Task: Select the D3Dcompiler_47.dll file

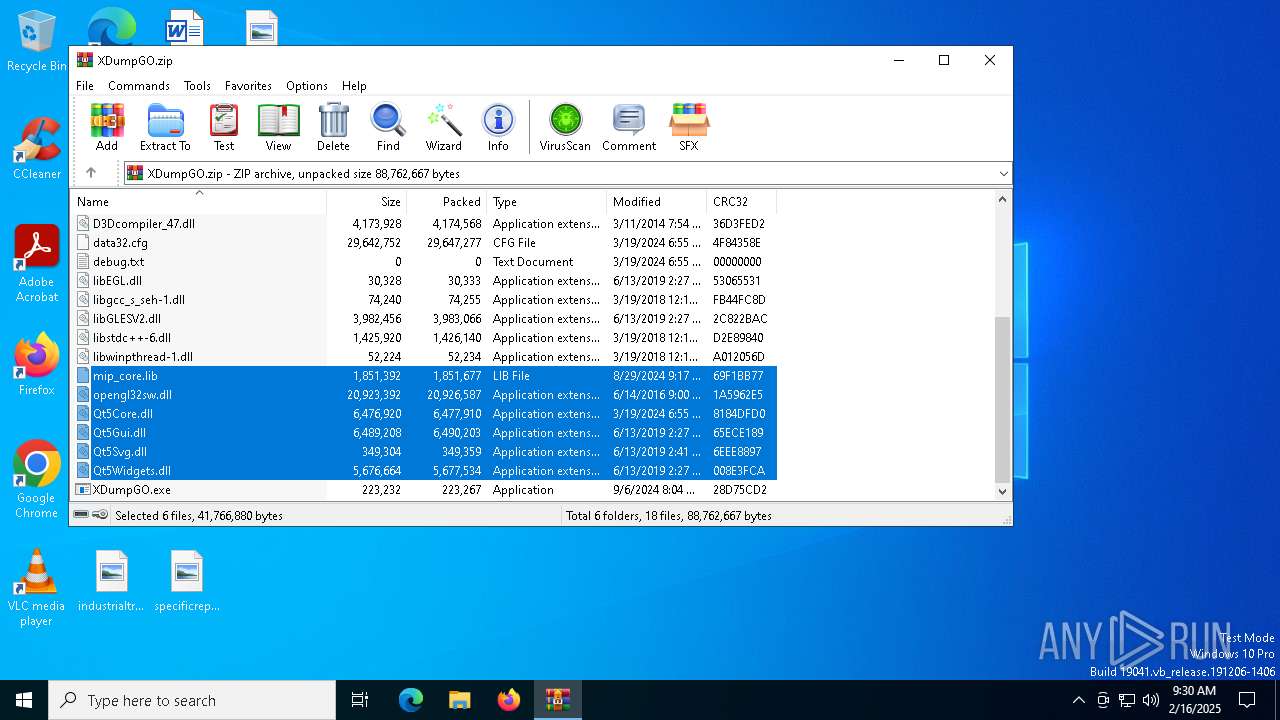Action: click(x=424, y=224)
